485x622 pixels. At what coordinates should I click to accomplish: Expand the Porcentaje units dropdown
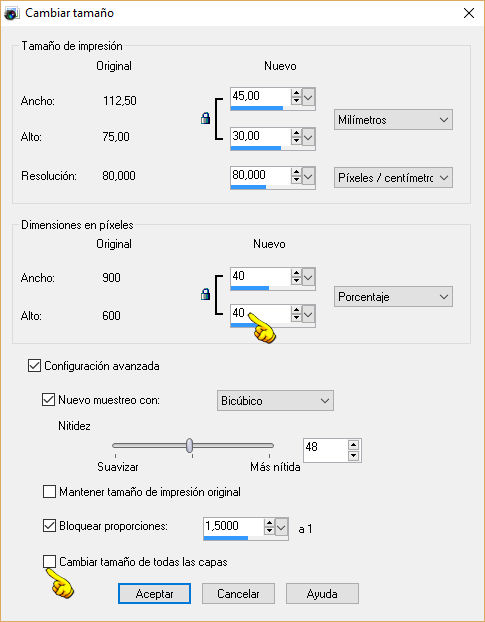coord(393,297)
